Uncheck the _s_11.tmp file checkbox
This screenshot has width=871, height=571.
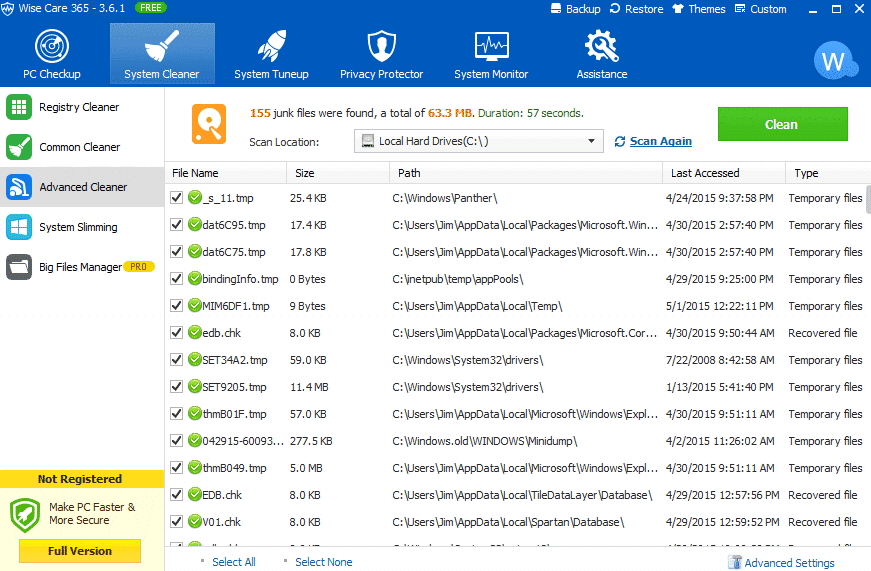coord(177,198)
